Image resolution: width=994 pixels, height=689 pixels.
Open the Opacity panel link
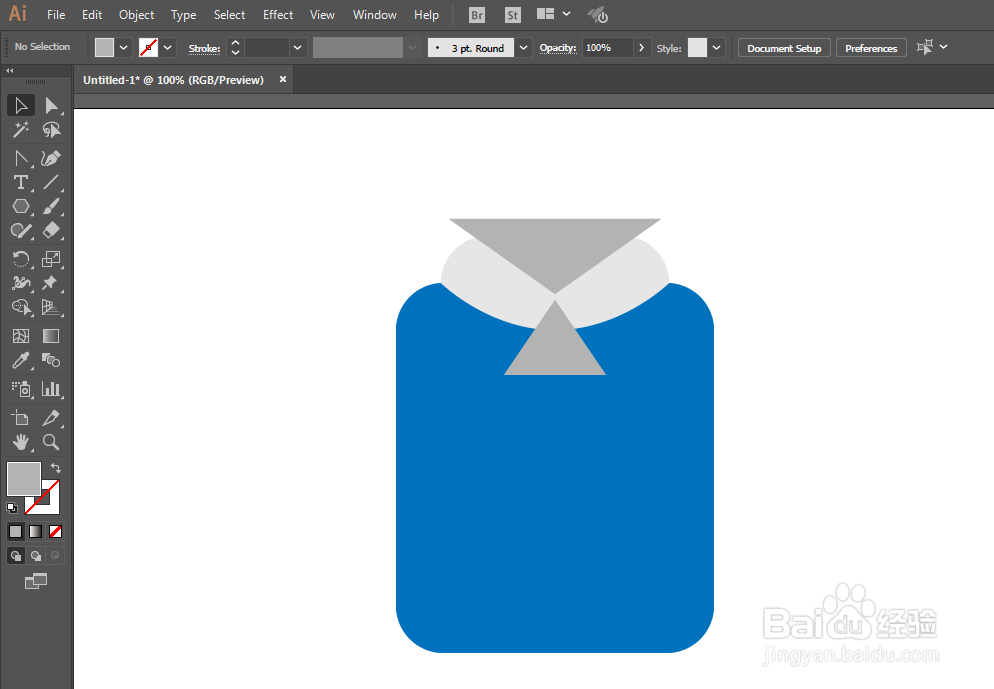(x=558, y=48)
